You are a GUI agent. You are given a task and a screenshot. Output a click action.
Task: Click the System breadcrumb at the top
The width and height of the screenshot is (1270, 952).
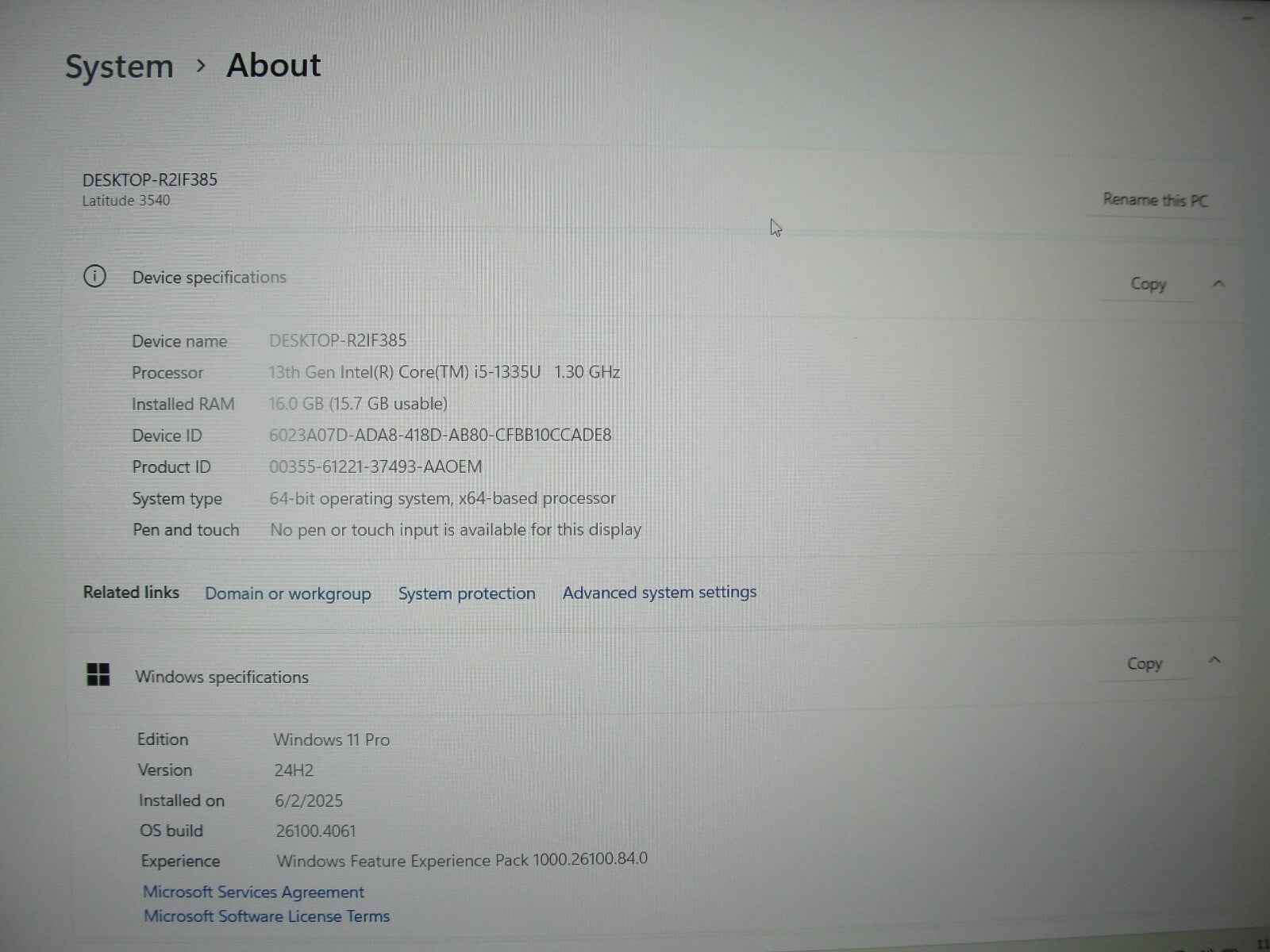coord(119,67)
